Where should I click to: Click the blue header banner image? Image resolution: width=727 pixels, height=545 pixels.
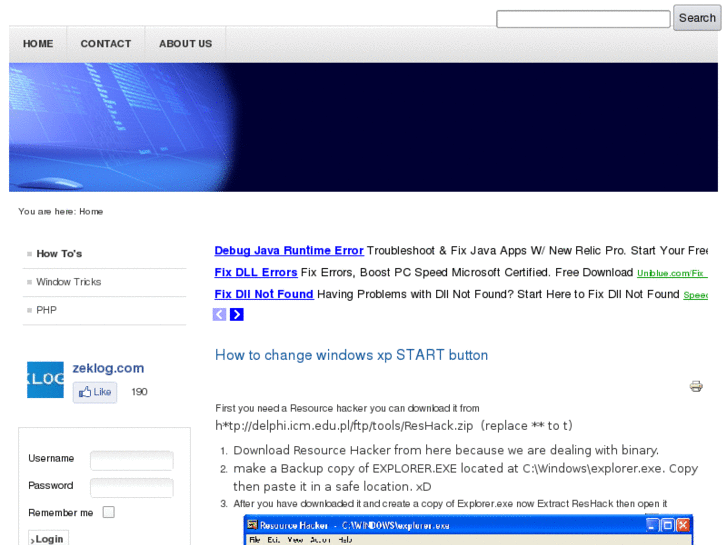(364, 127)
